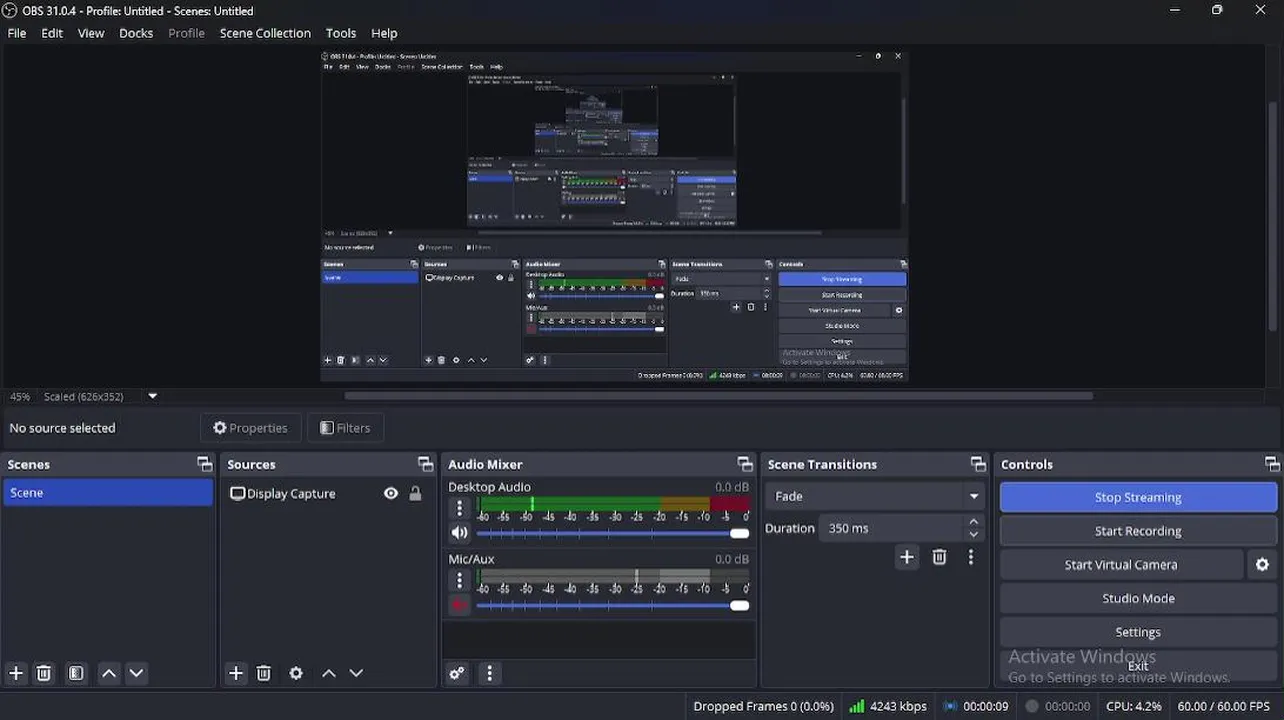Image resolution: width=1284 pixels, height=720 pixels.
Task: Open Desktop Audio options three dots
Action: coord(459,509)
